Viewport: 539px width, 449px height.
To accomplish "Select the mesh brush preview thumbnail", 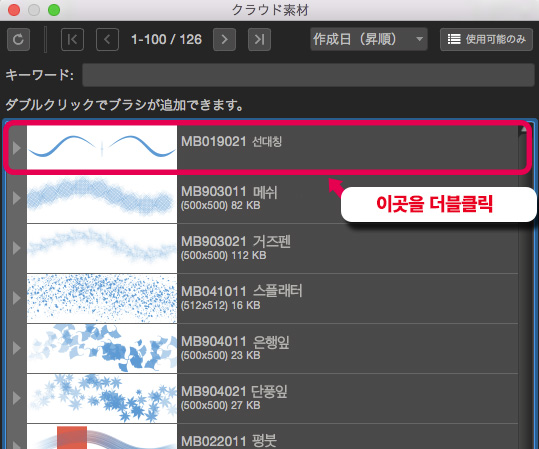I will tap(102, 198).
